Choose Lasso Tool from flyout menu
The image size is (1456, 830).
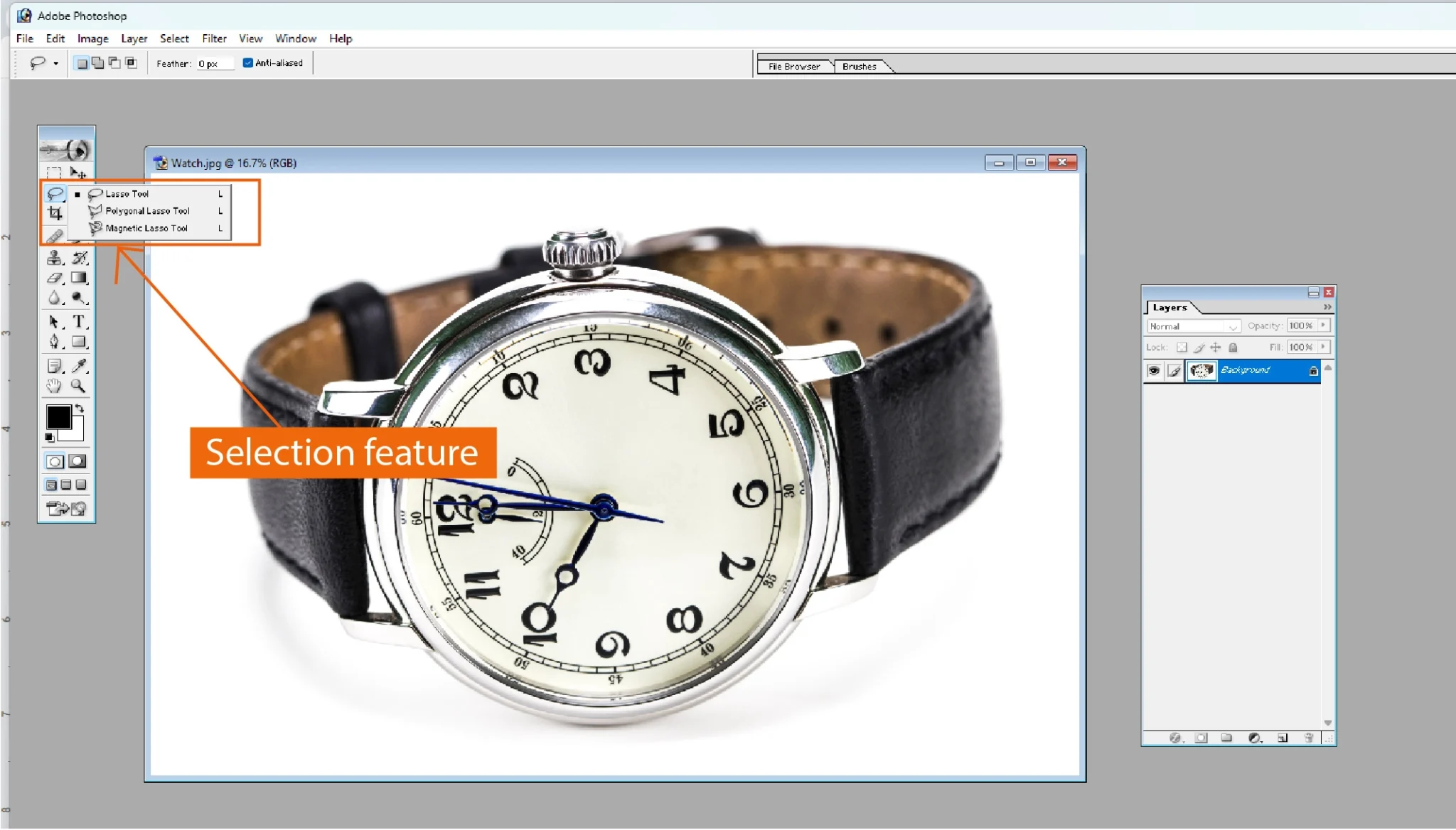point(151,194)
